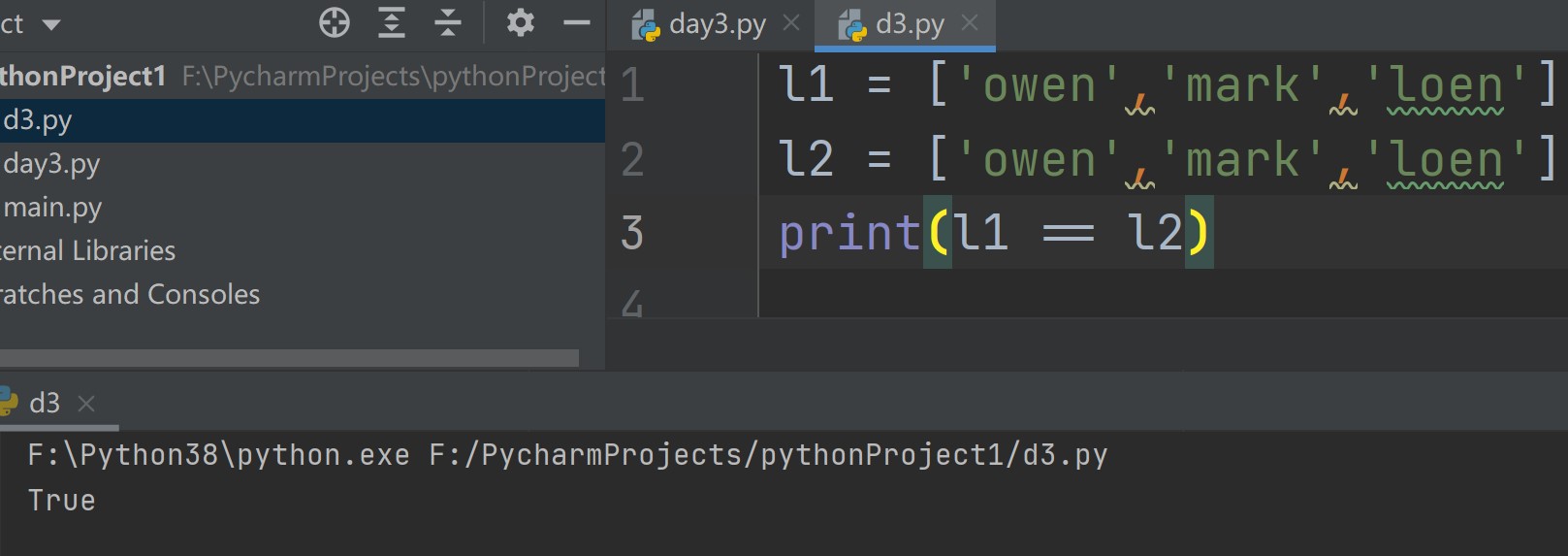Open day3.py from the project tree
Viewport: 1568px width, 556px height.
tap(51, 164)
